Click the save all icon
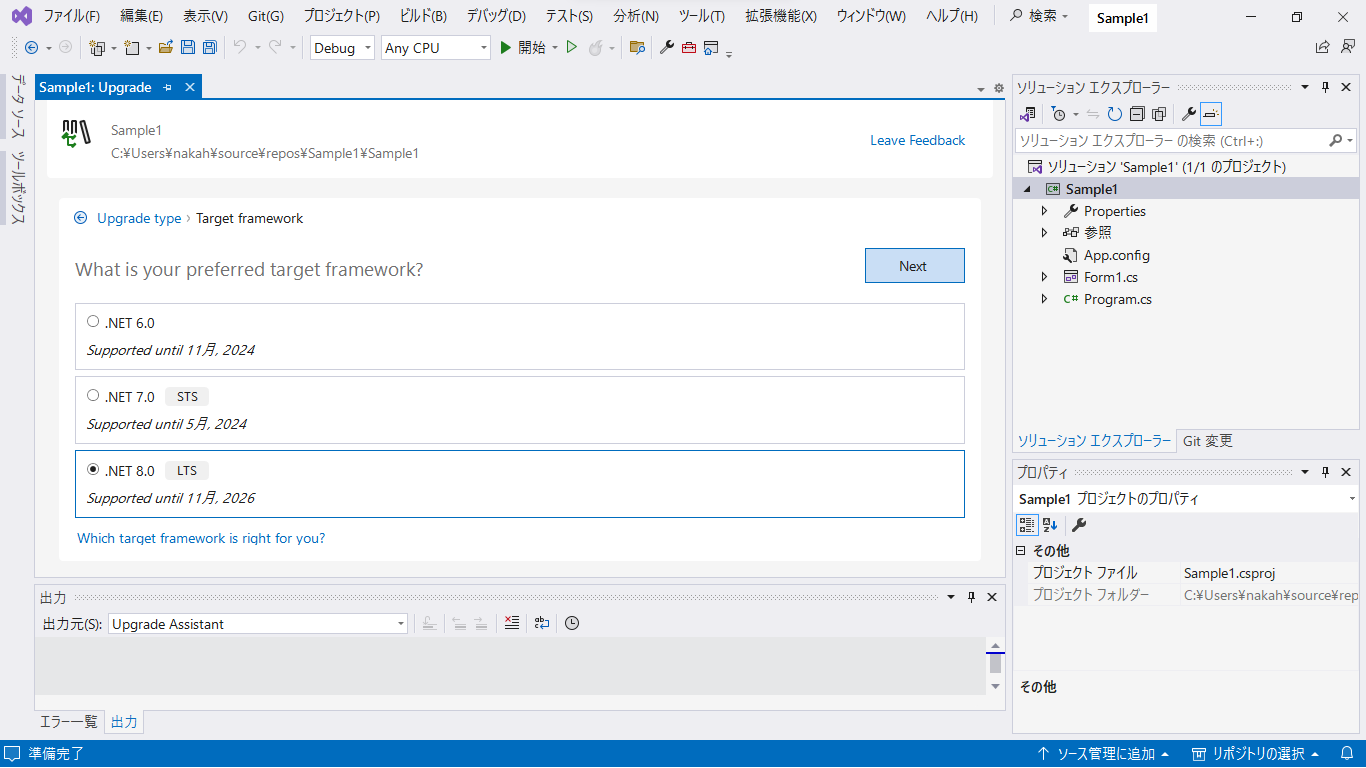This screenshot has width=1366, height=768. click(x=210, y=47)
